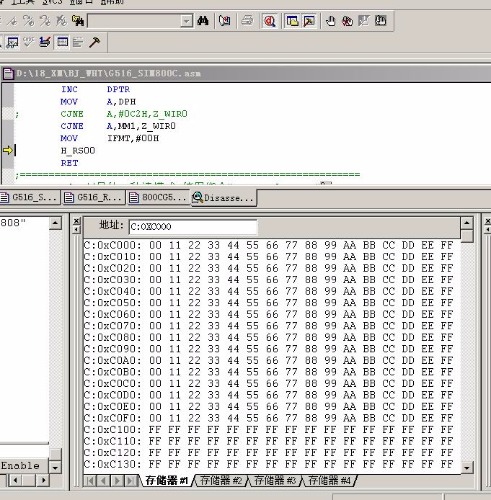
Task: Click memory row address C:0xC100:
Action: click(x=112, y=430)
